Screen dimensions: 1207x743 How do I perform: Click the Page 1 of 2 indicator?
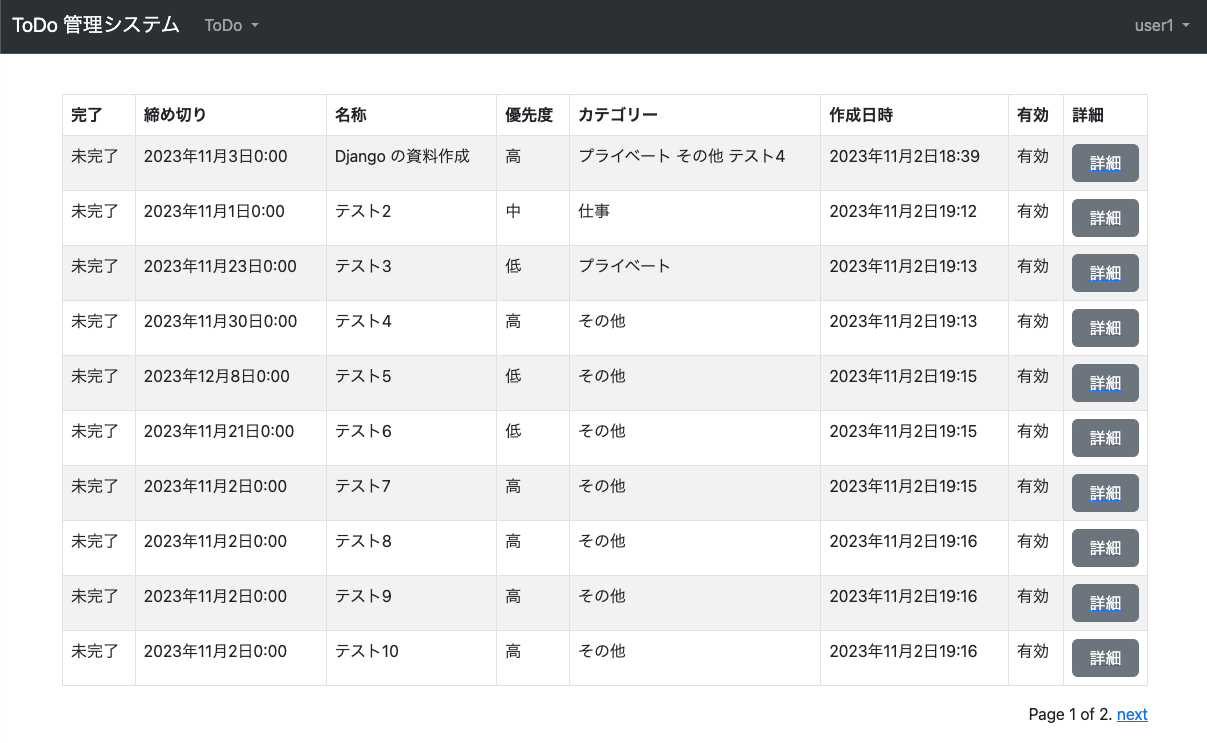tap(1070, 714)
